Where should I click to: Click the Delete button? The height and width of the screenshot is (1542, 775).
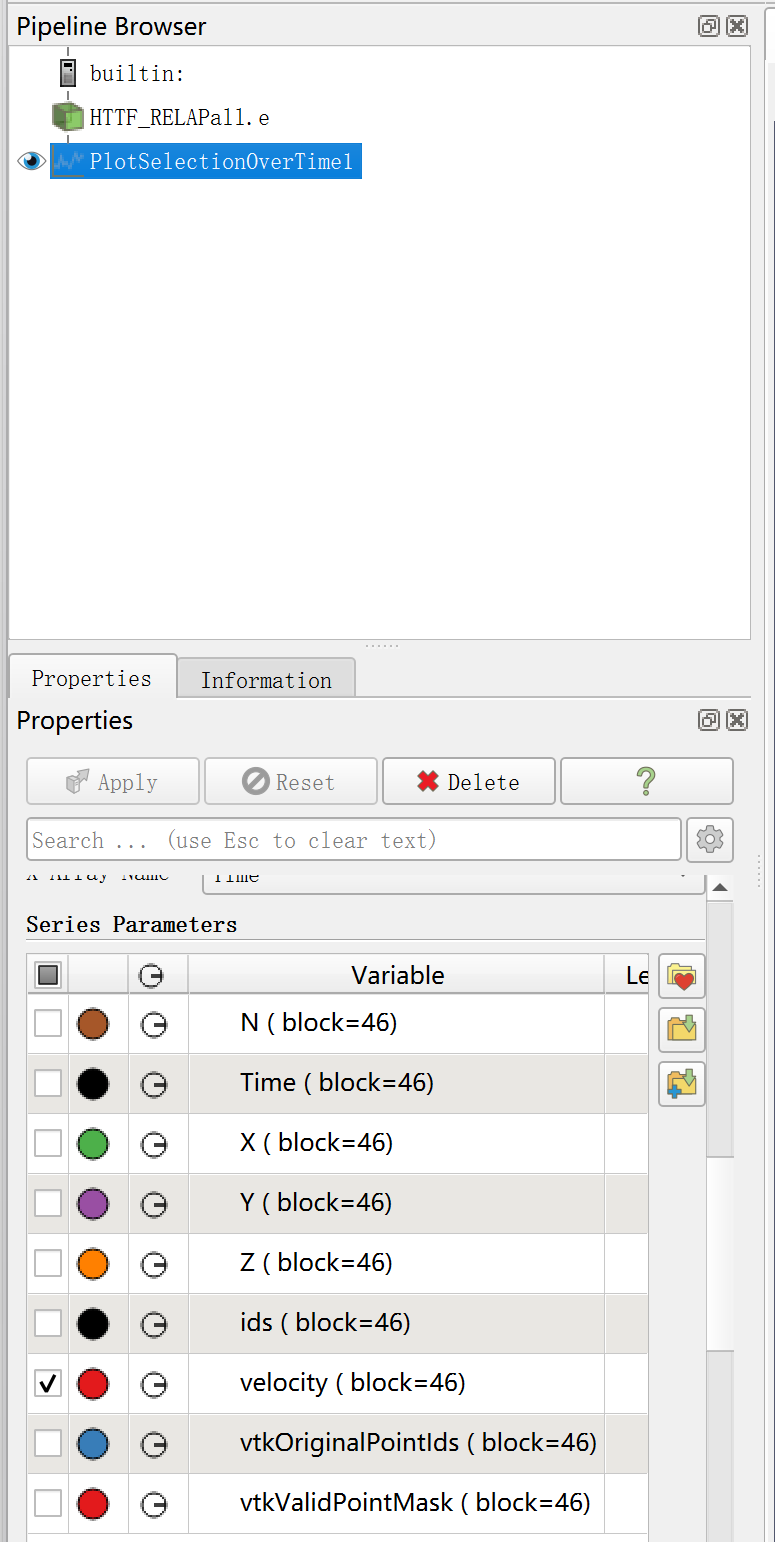(468, 782)
